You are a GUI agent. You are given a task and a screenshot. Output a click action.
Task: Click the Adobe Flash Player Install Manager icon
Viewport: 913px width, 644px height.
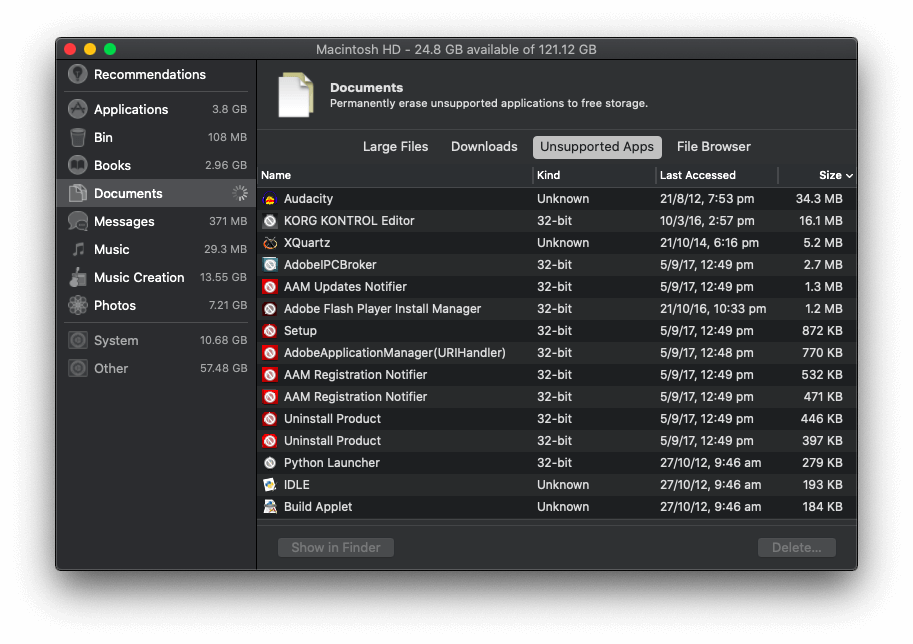[x=270, y=309]
